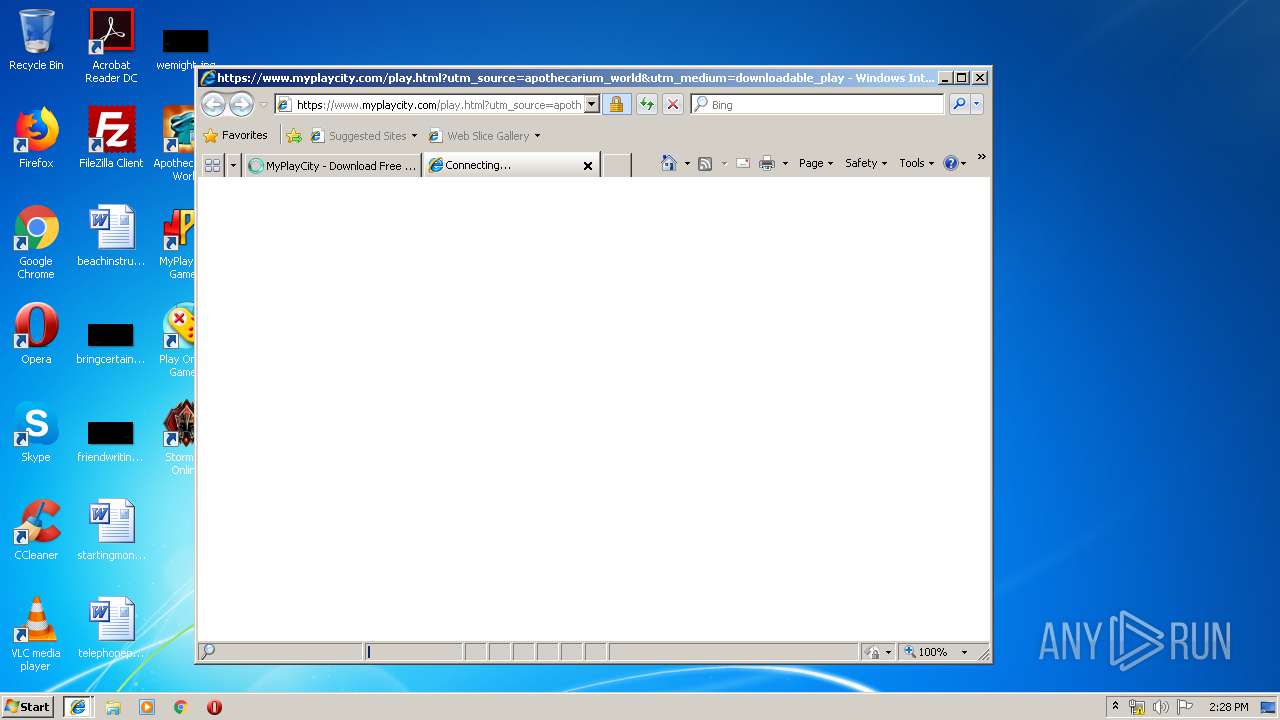
Task: Click the RSS feeds icon
Action: (705, 163)
